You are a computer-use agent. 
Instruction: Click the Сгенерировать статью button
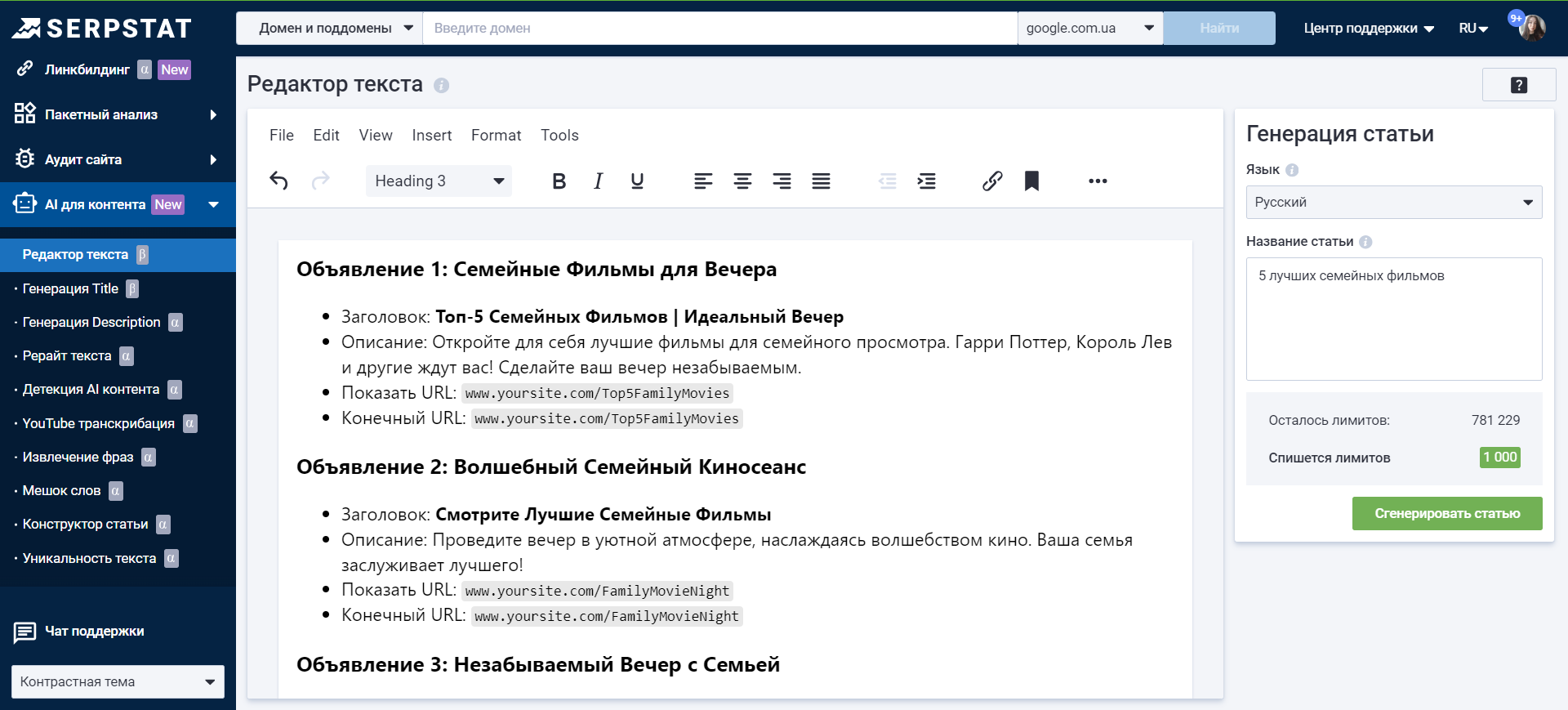tap(1446, 513)
